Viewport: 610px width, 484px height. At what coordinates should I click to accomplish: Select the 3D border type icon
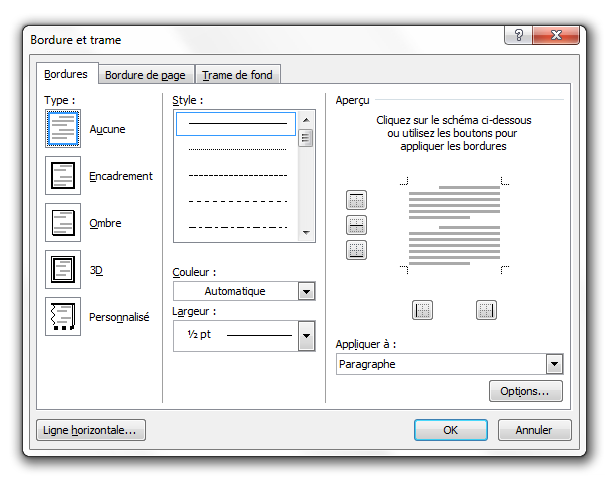point(63,270)
